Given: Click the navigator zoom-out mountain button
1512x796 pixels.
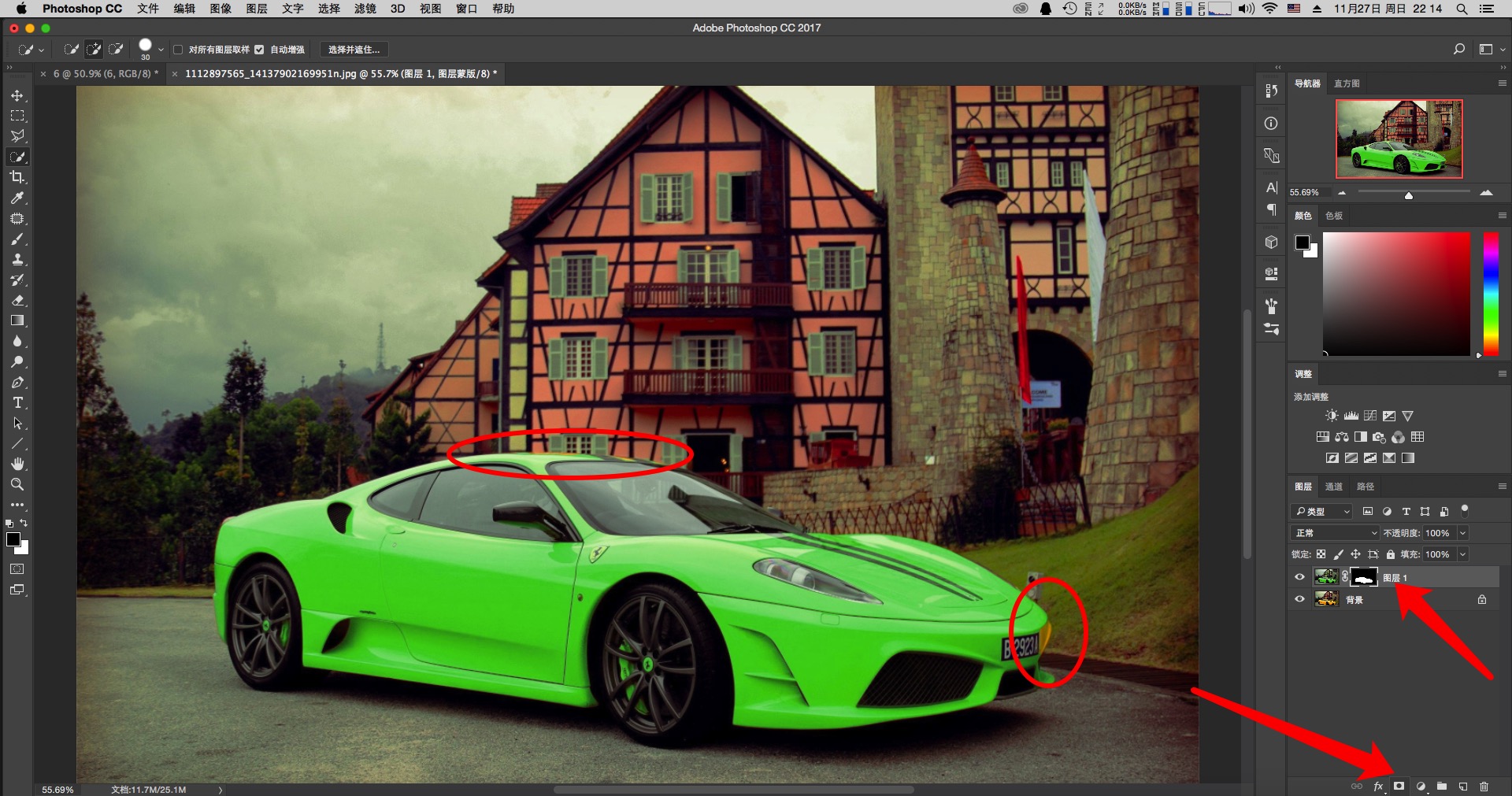Looking at the screenshot, I should (1342, 193).
